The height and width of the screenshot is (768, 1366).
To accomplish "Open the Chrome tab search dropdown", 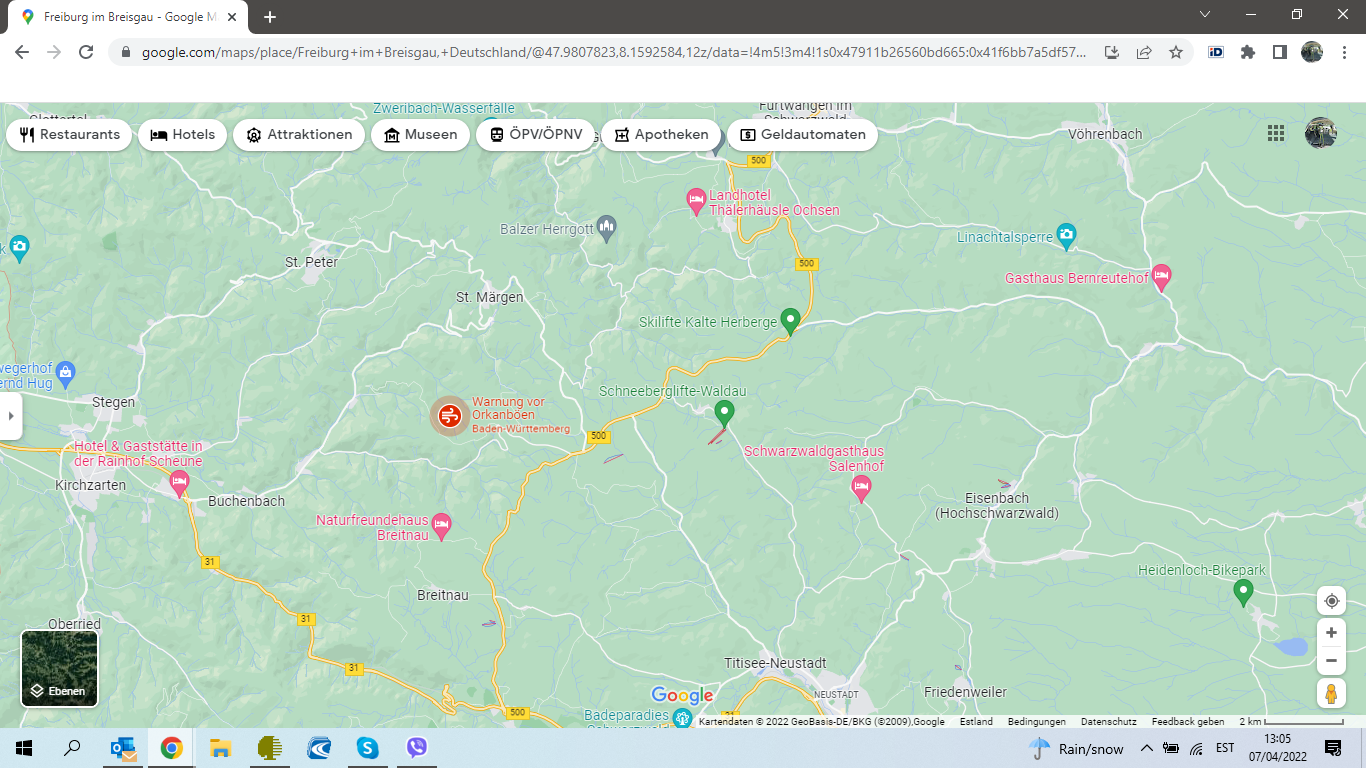I will (x=1204, y=15).
